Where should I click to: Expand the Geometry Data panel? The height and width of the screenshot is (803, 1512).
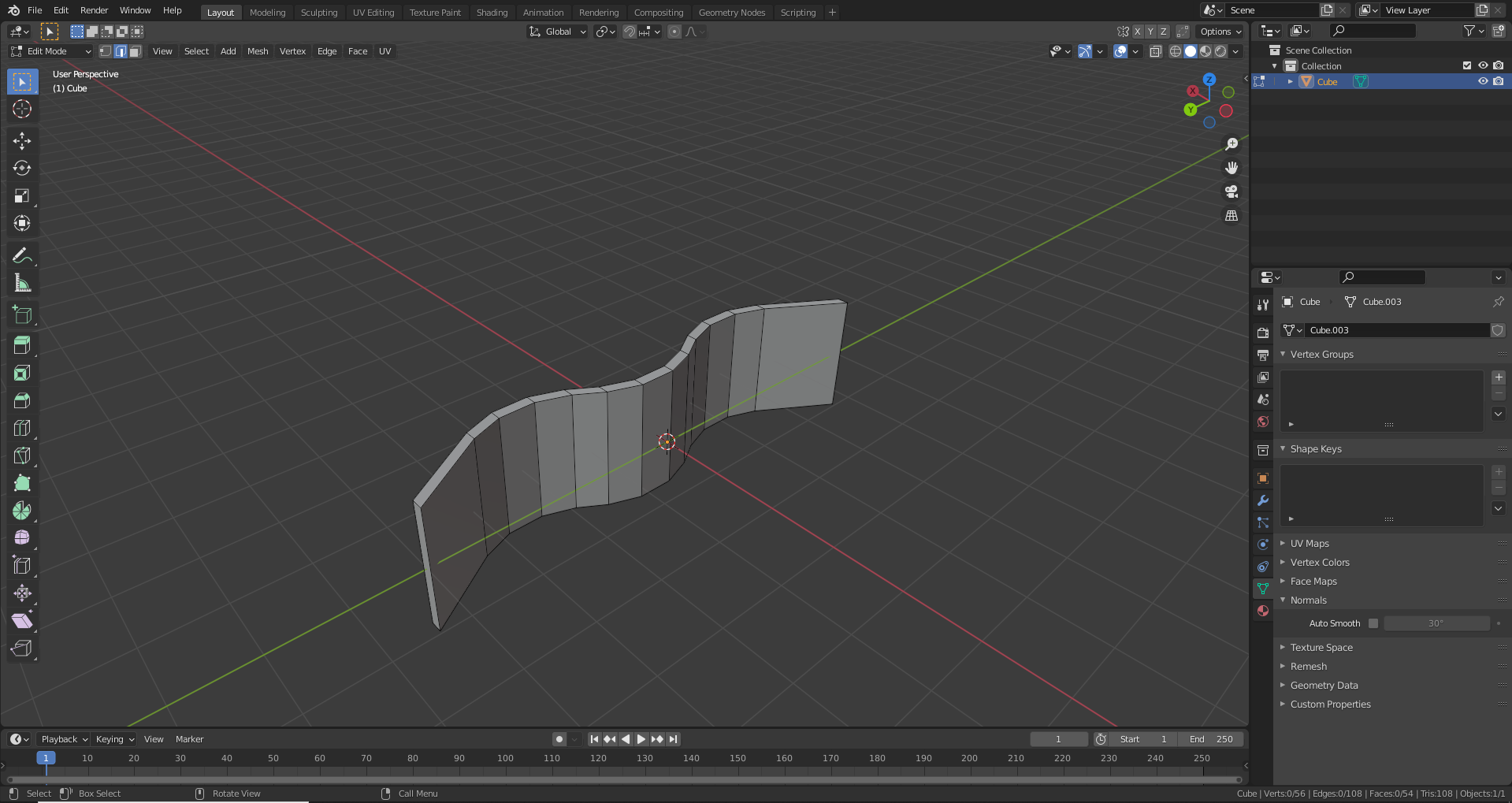[1324, 686]
